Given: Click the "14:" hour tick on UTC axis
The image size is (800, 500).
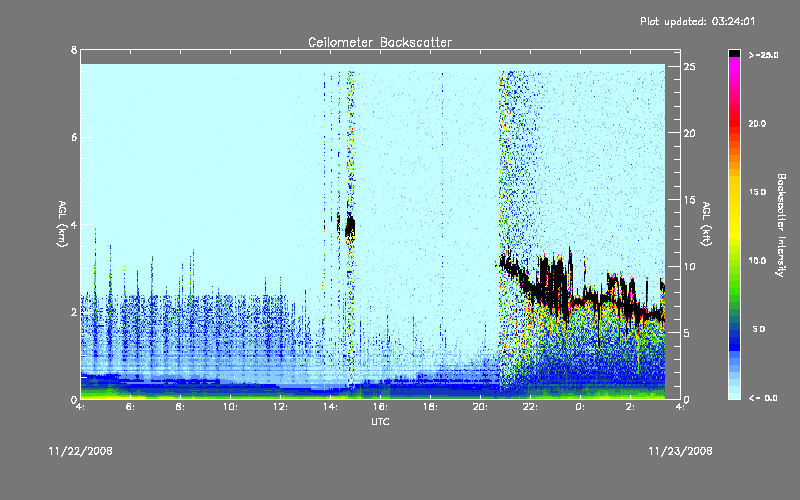Looking at the screenshot, I should coord(330,407).
